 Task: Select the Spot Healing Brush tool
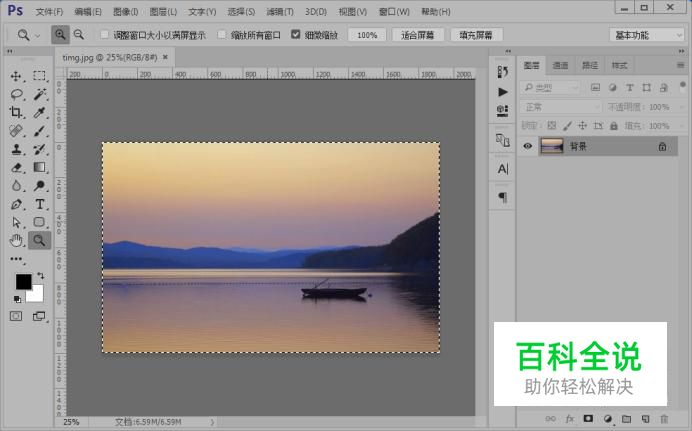click(x=16, y=131)
